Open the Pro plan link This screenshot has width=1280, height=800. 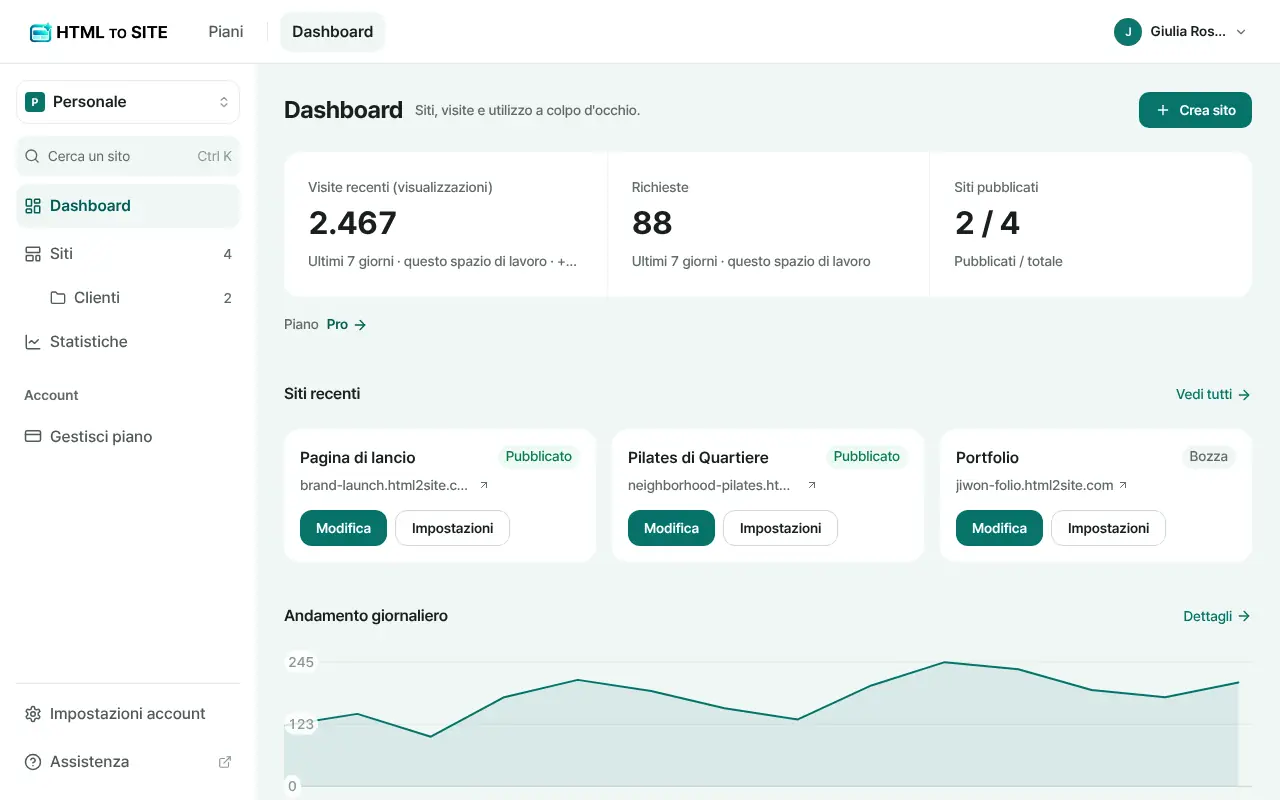tap(346, 325)
